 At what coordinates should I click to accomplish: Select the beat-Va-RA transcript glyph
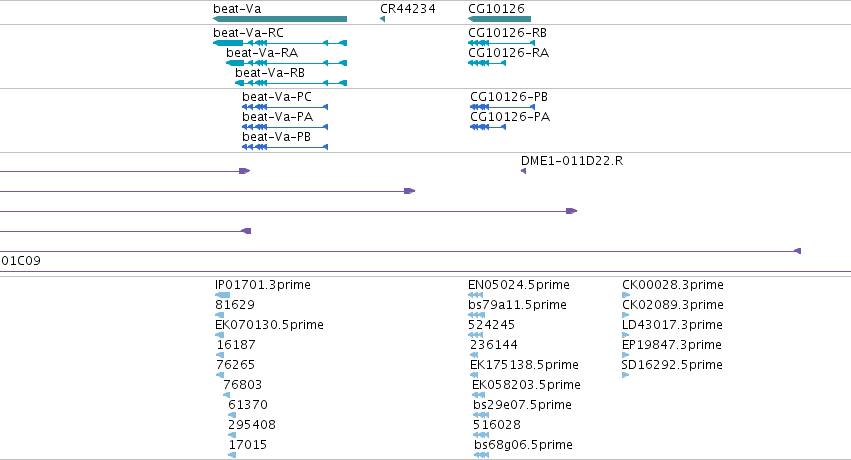point(287,63)
